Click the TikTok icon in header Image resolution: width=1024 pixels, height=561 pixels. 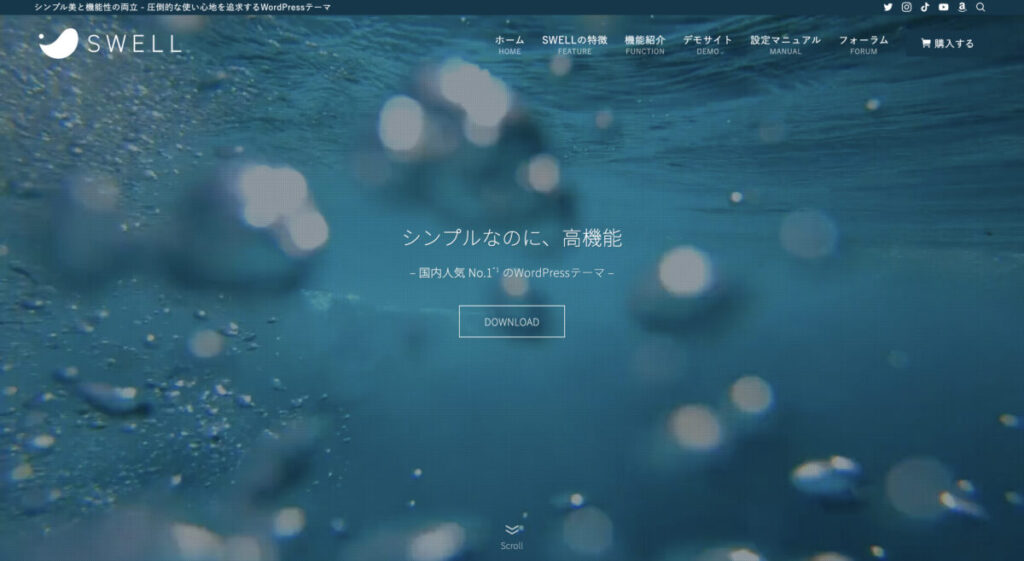tap(925, 7)
